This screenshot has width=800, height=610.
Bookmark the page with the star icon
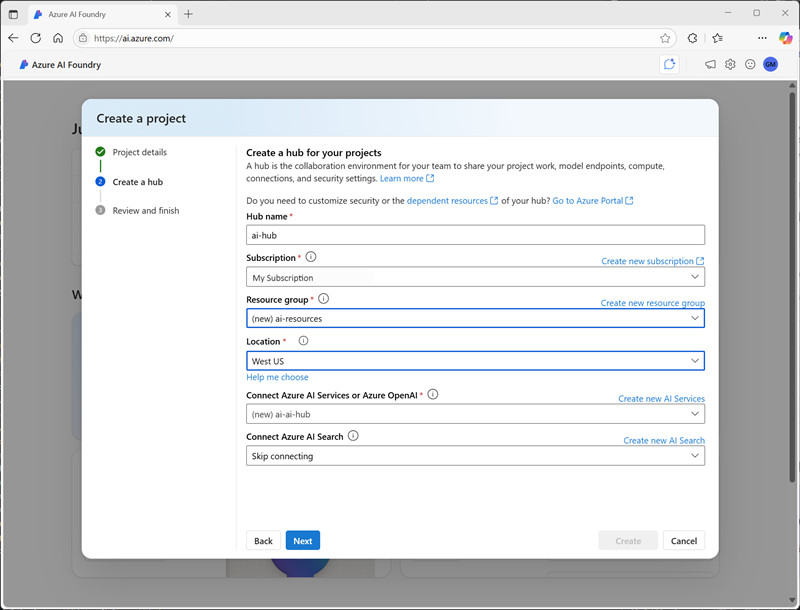664,38
